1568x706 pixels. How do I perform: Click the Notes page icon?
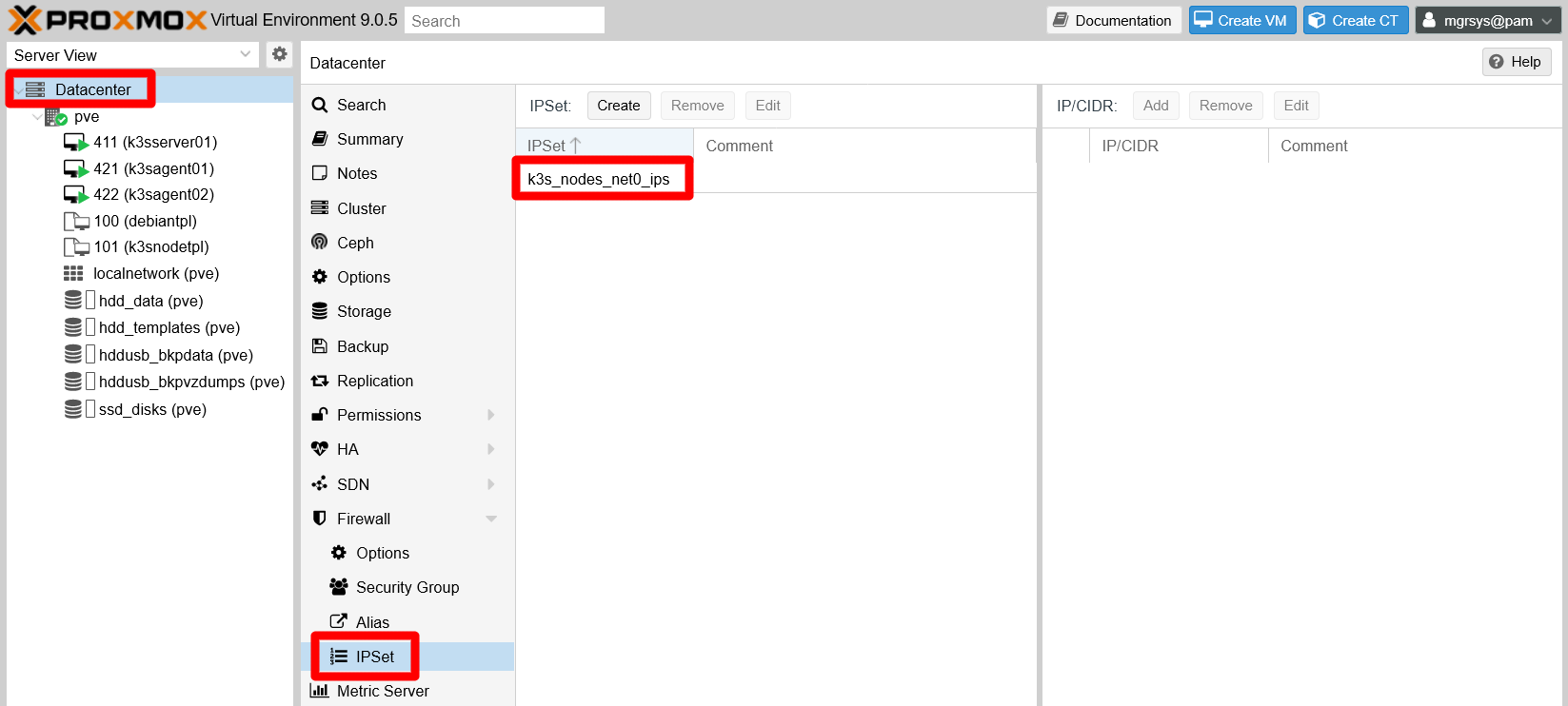pos(320,173)
